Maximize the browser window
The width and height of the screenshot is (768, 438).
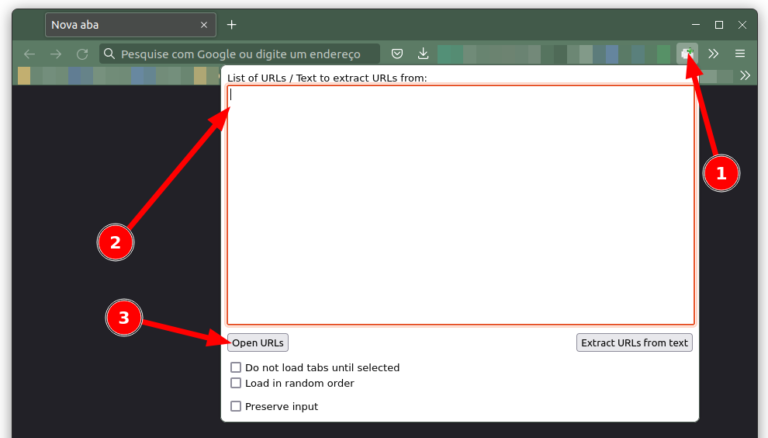(718, 24)
